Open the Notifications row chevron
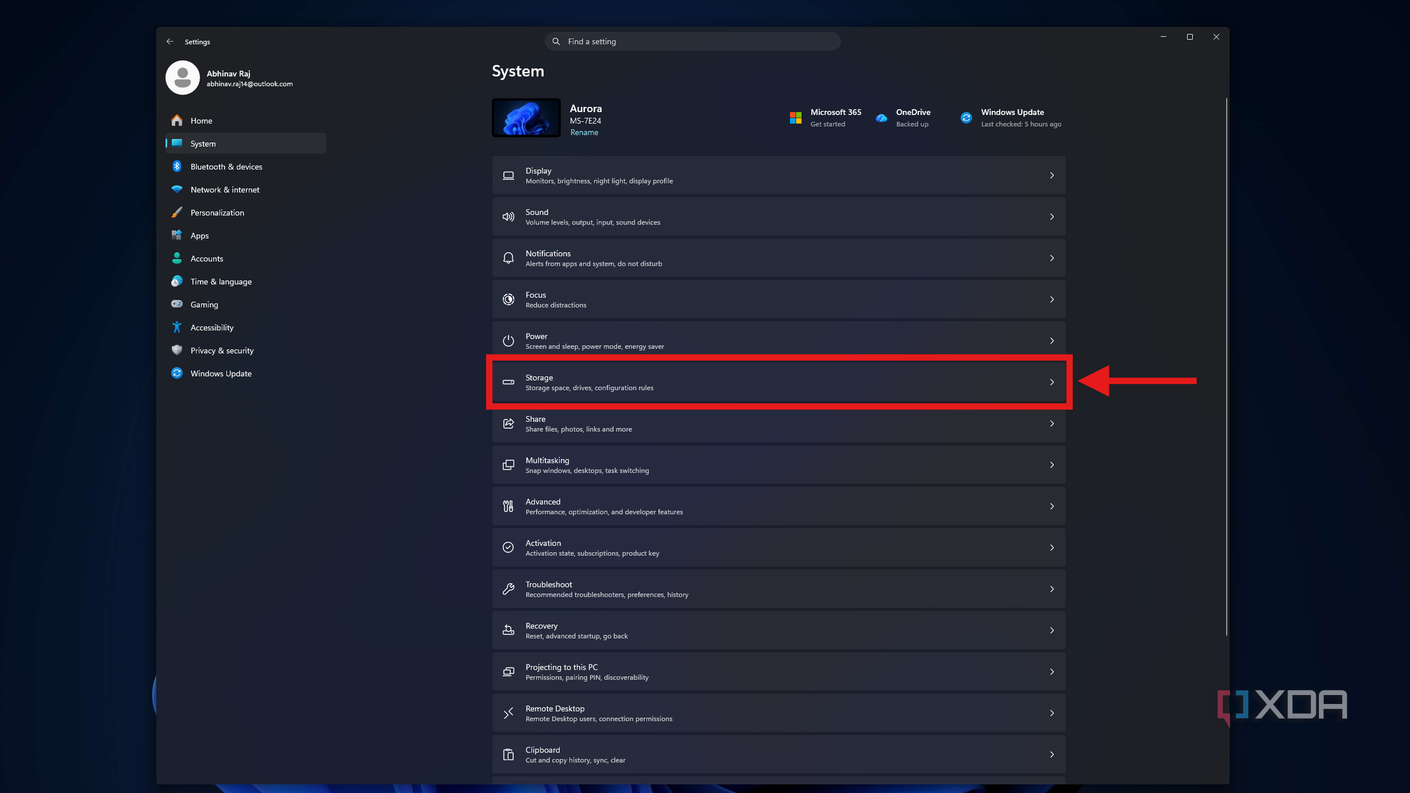Screen dimensions: 1410x793 click(1052, 258)
